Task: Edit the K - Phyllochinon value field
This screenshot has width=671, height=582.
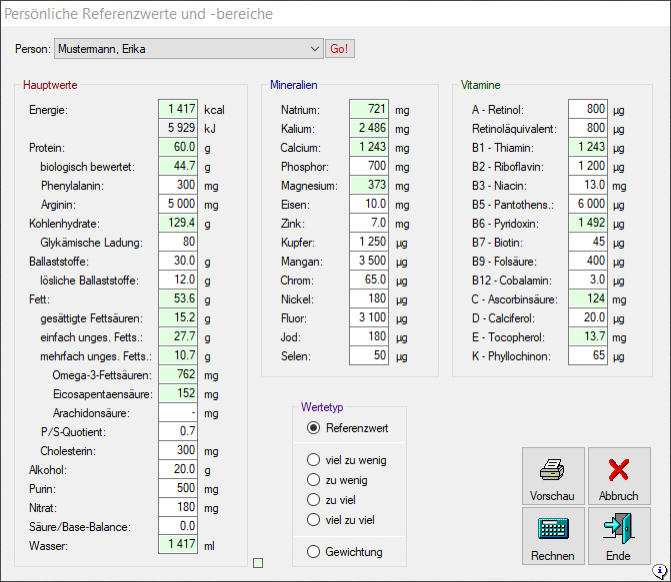Action: point(587,356)
